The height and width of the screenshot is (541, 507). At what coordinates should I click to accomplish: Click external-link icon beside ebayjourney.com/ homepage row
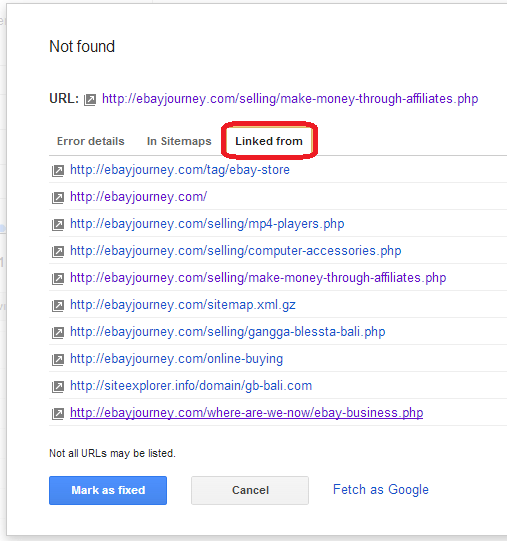58,198
